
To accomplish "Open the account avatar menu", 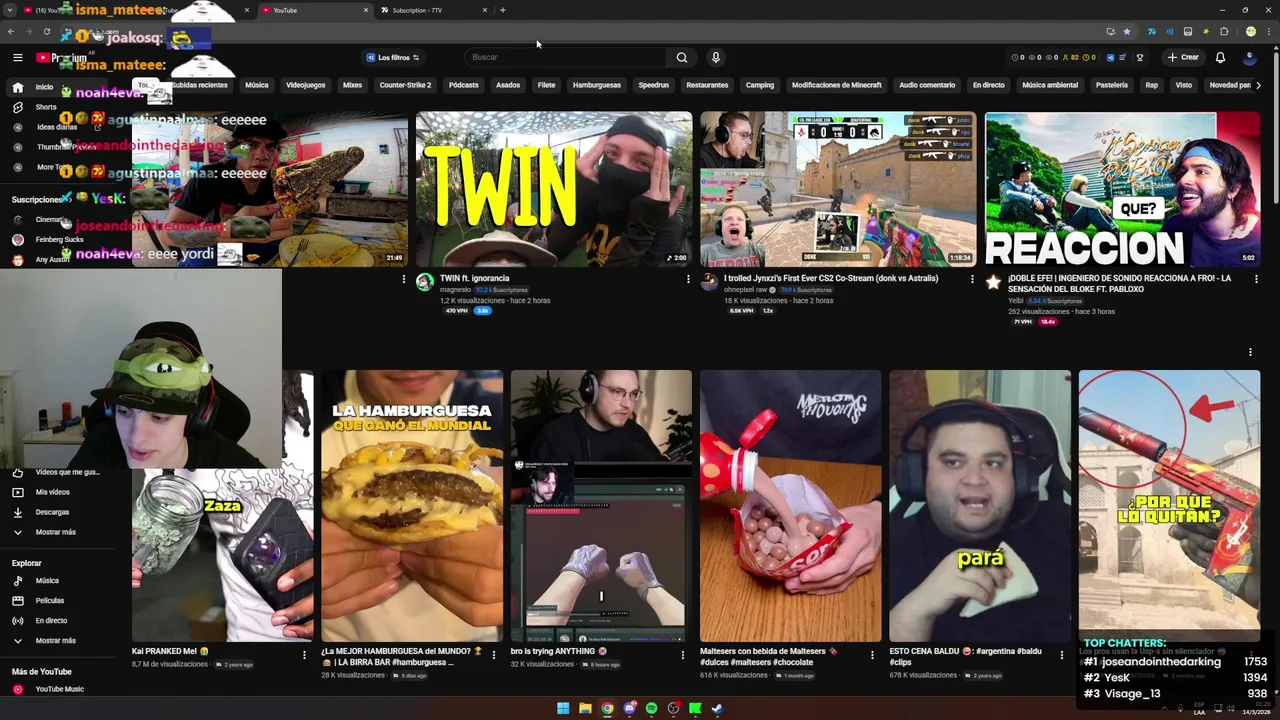I will click(1249, 57).
